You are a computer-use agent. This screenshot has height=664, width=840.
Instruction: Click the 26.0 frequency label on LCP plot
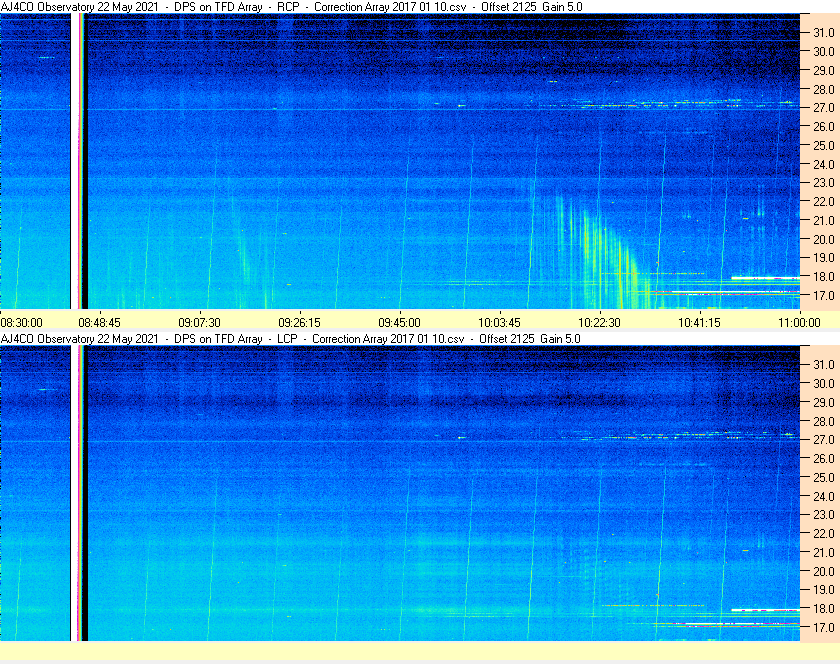[824, 459]
